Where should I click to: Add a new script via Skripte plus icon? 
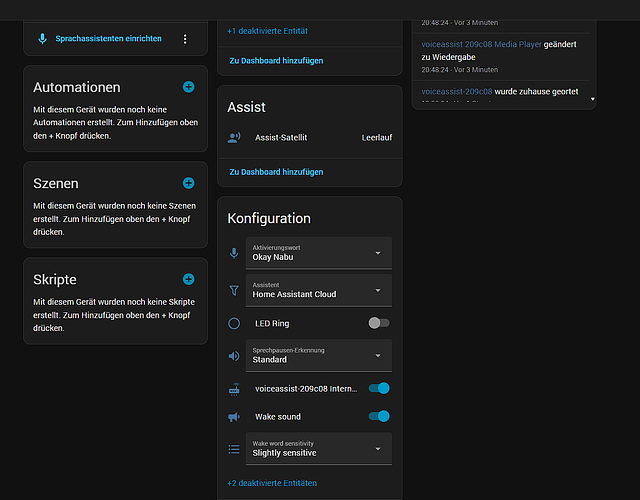click(189, 280)
